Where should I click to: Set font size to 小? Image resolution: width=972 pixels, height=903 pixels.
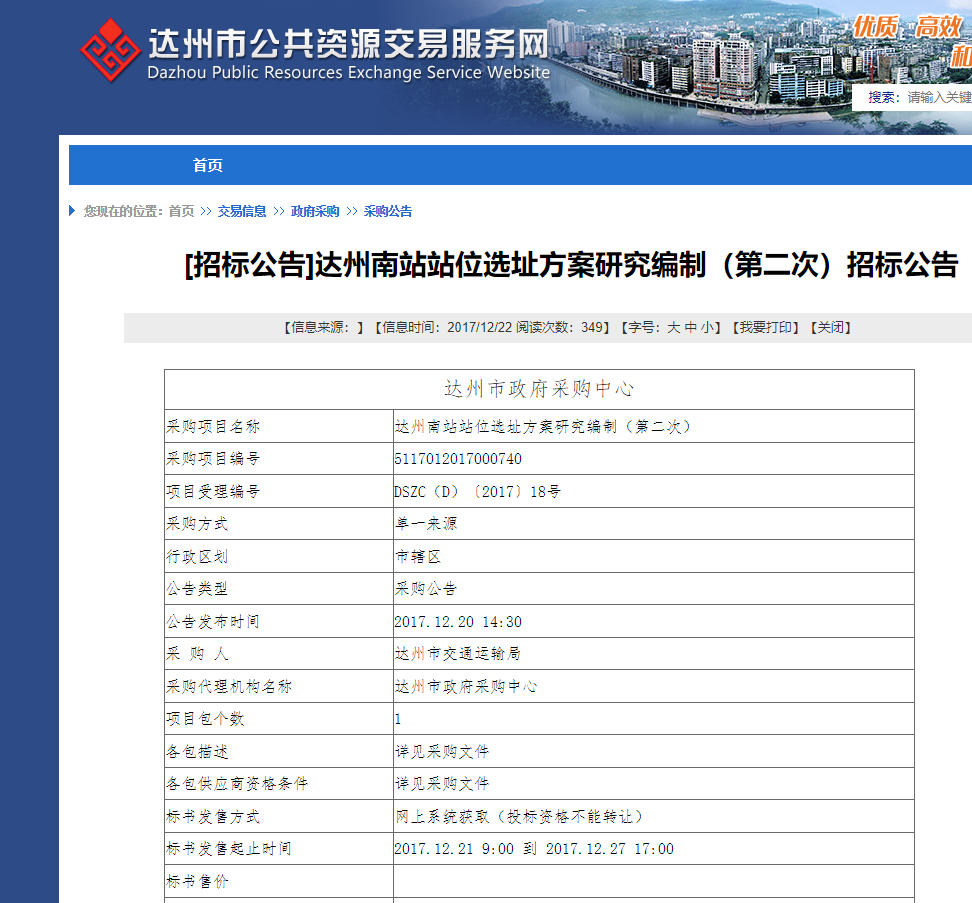707,327
